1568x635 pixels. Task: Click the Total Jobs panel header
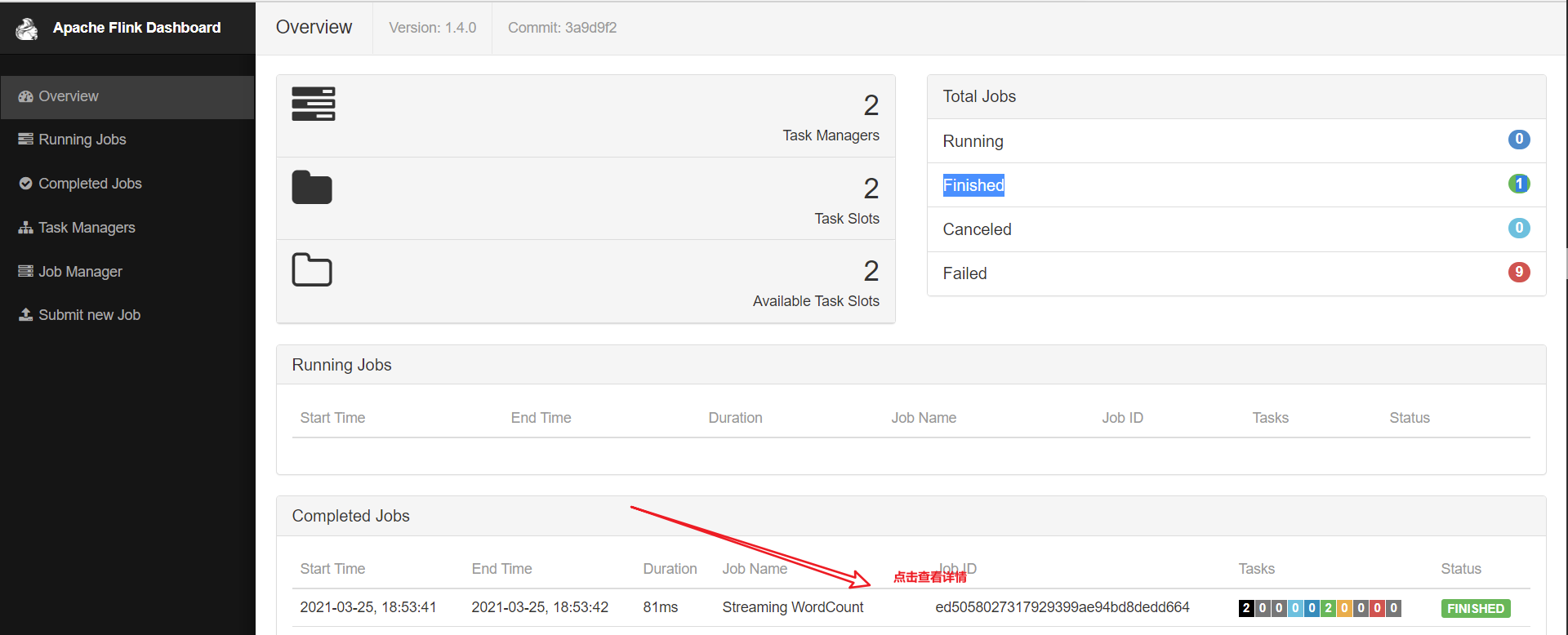(x=1236, y=96)
